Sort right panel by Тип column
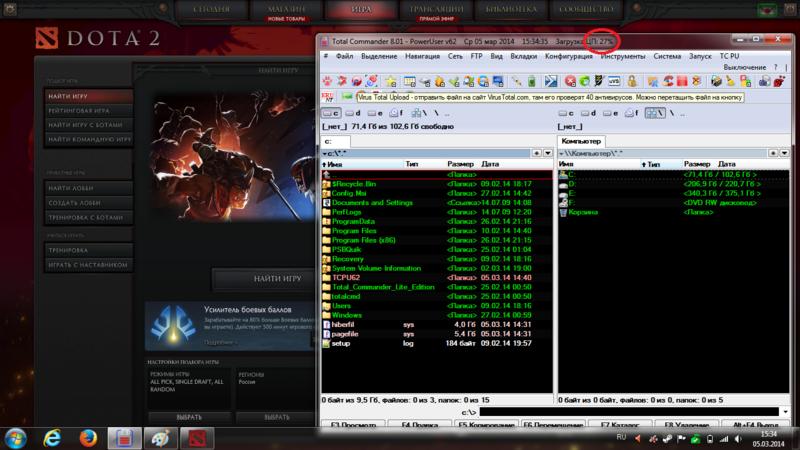The height and width of the screenshot is (450, 800). [x=661, y=164]
